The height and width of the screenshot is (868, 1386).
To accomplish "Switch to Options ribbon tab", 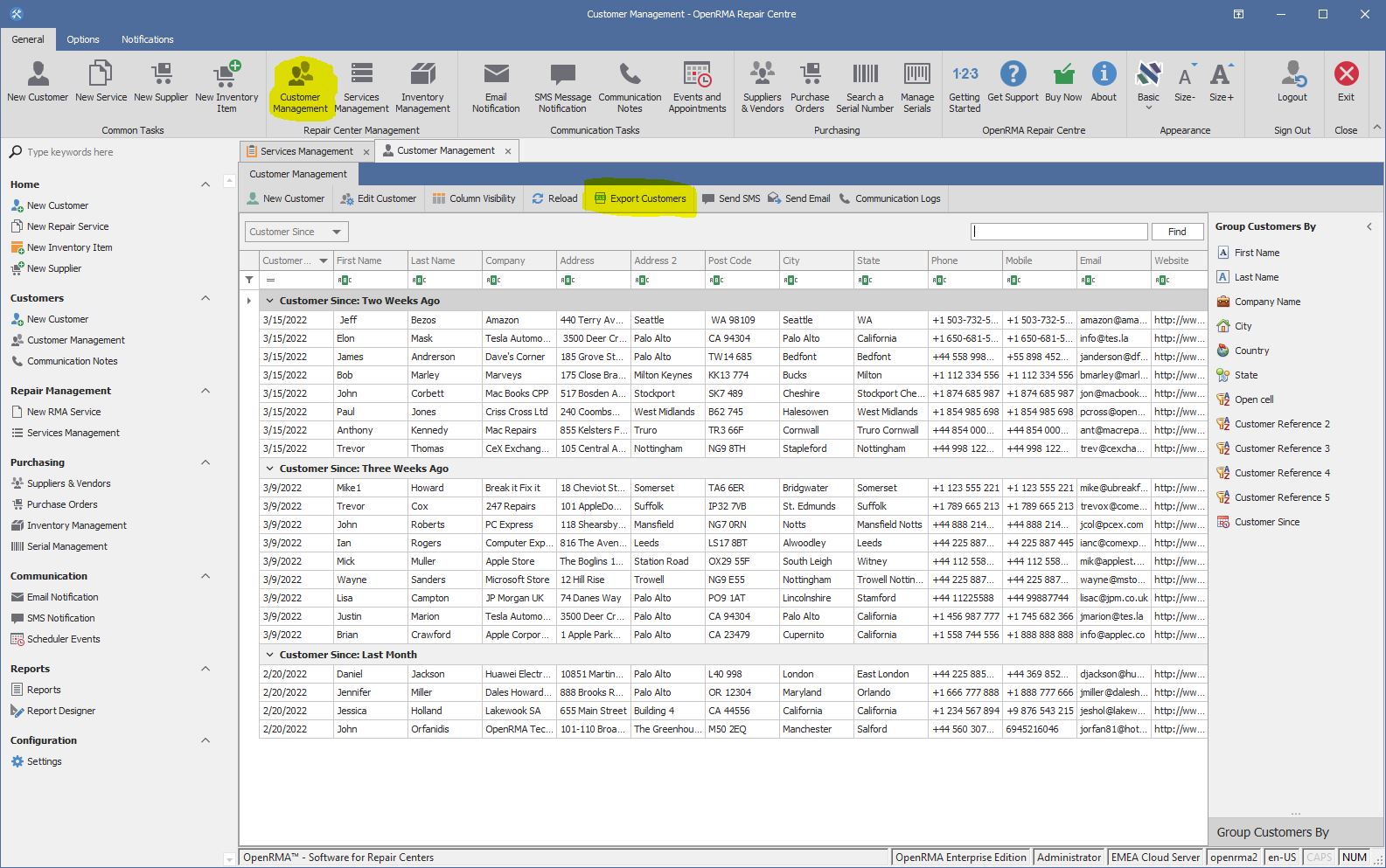I will click(x=83, y=39).
